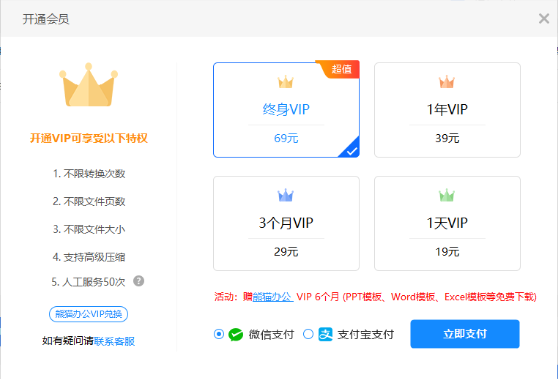Click the 支付宝支付 label

[x=365, y=334]
